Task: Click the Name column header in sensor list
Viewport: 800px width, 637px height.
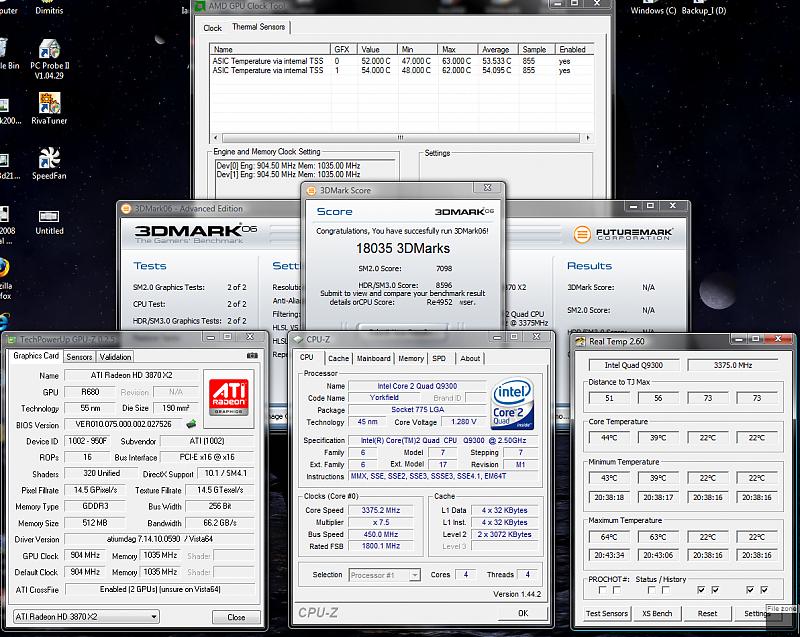Action: (270, 49)
